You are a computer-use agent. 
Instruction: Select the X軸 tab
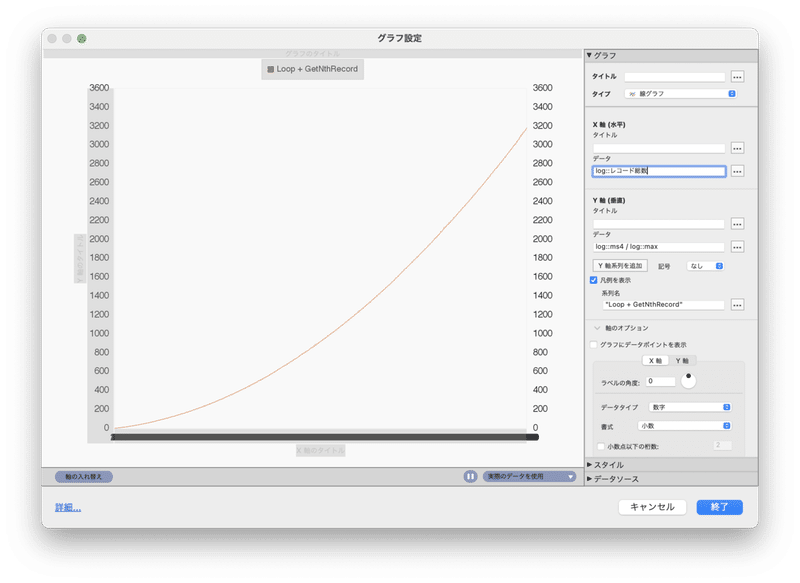(x=656, y=360)
